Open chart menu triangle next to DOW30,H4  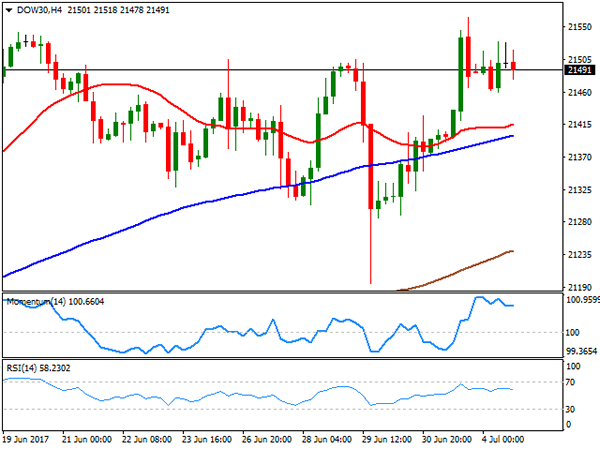pyautogui.click(x=9, y=11)
